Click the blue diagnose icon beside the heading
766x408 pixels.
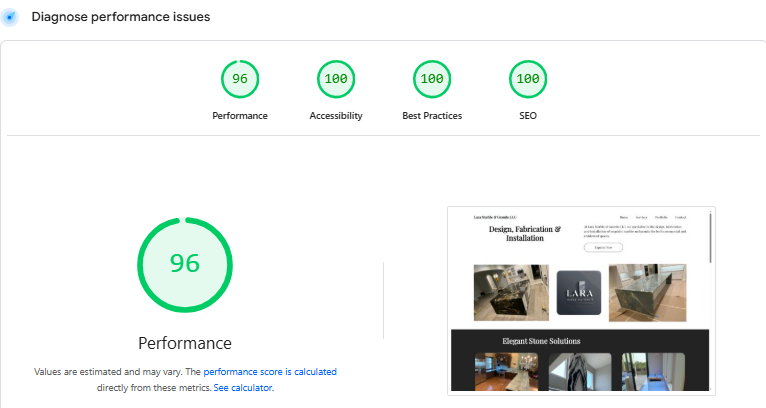pos(11,17)
